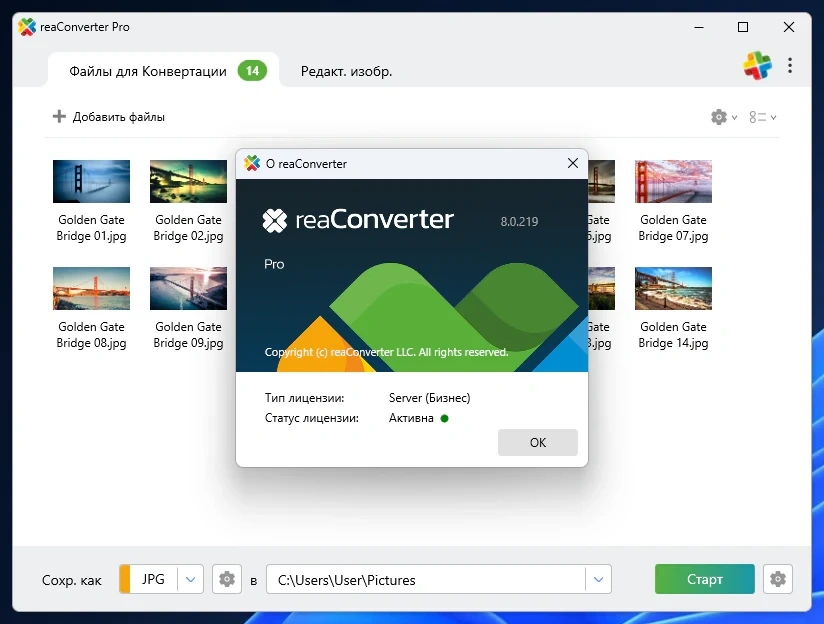Screen dimensions: 824x624
Task: Open the list view mode dropdown
Action: click(x=763, y=117)
